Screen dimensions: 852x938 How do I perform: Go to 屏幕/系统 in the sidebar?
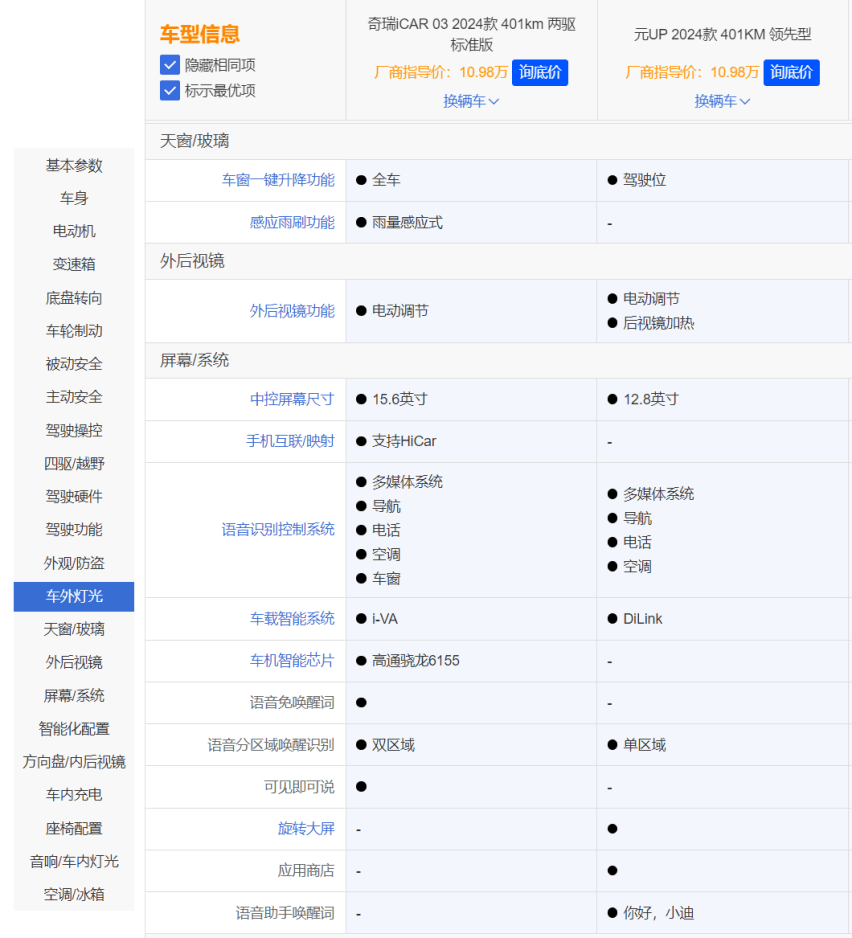74,696
